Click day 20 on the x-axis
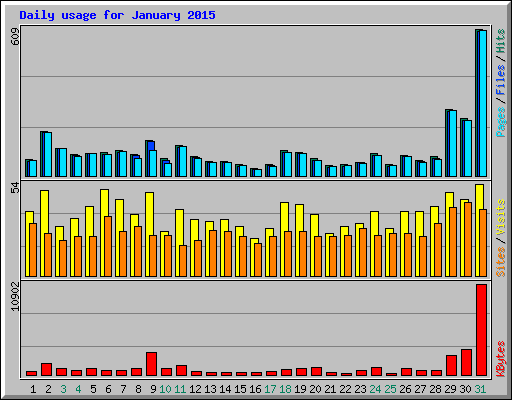512x400 pixels. [315, 389]
